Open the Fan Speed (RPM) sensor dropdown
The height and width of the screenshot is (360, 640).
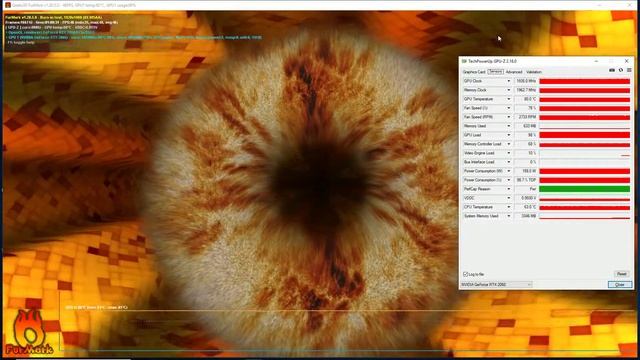(x=509, y=117)
